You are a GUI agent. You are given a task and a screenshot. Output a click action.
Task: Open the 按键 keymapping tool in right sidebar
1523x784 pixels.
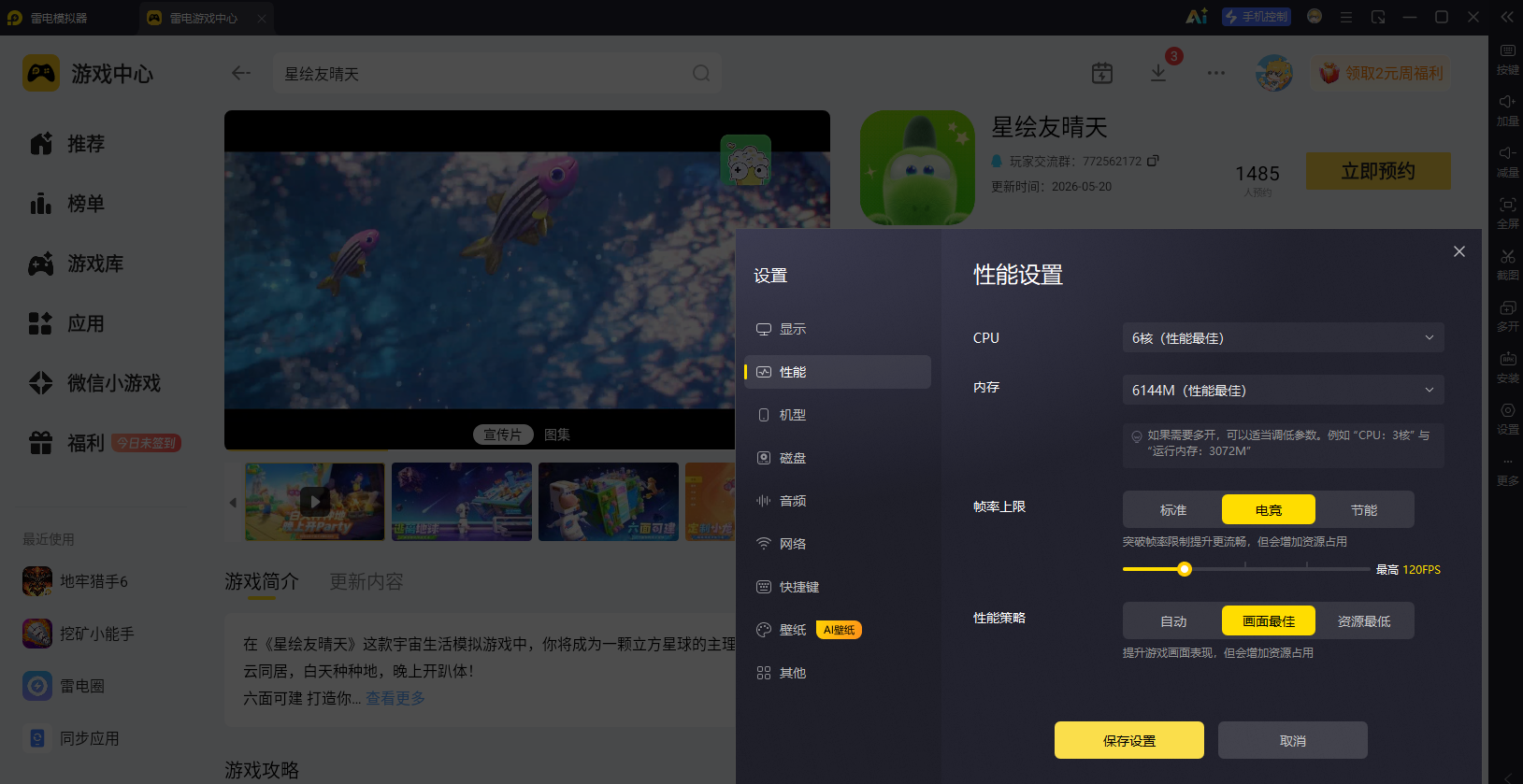1507,59
